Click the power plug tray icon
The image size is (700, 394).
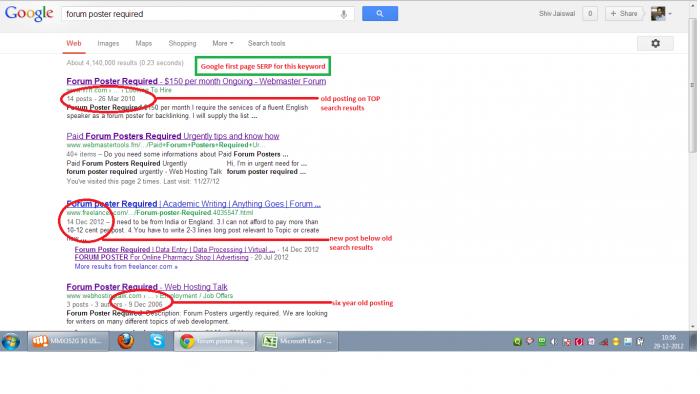coord(640,342)
